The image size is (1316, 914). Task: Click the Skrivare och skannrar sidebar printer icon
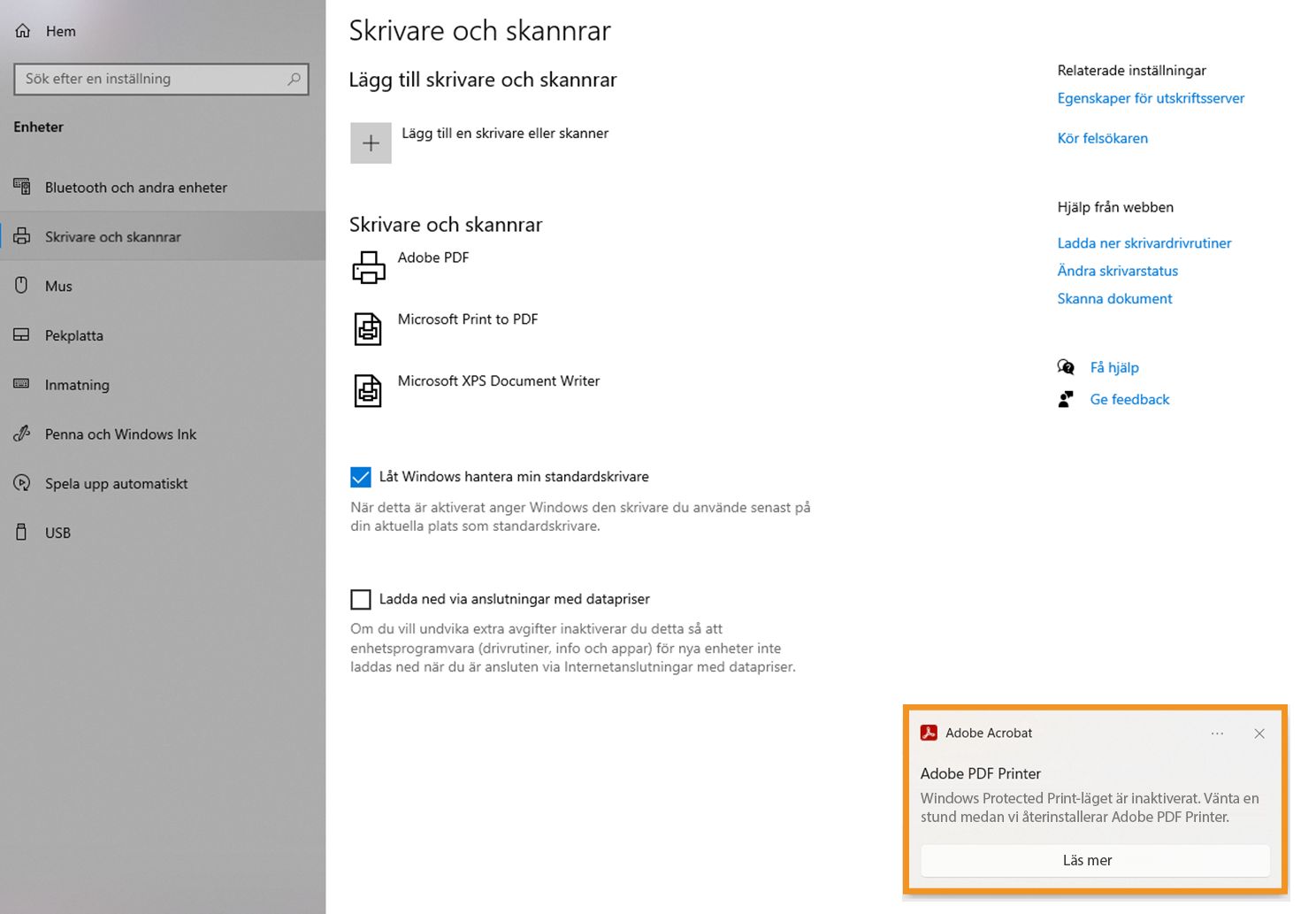tap(22, 236)
